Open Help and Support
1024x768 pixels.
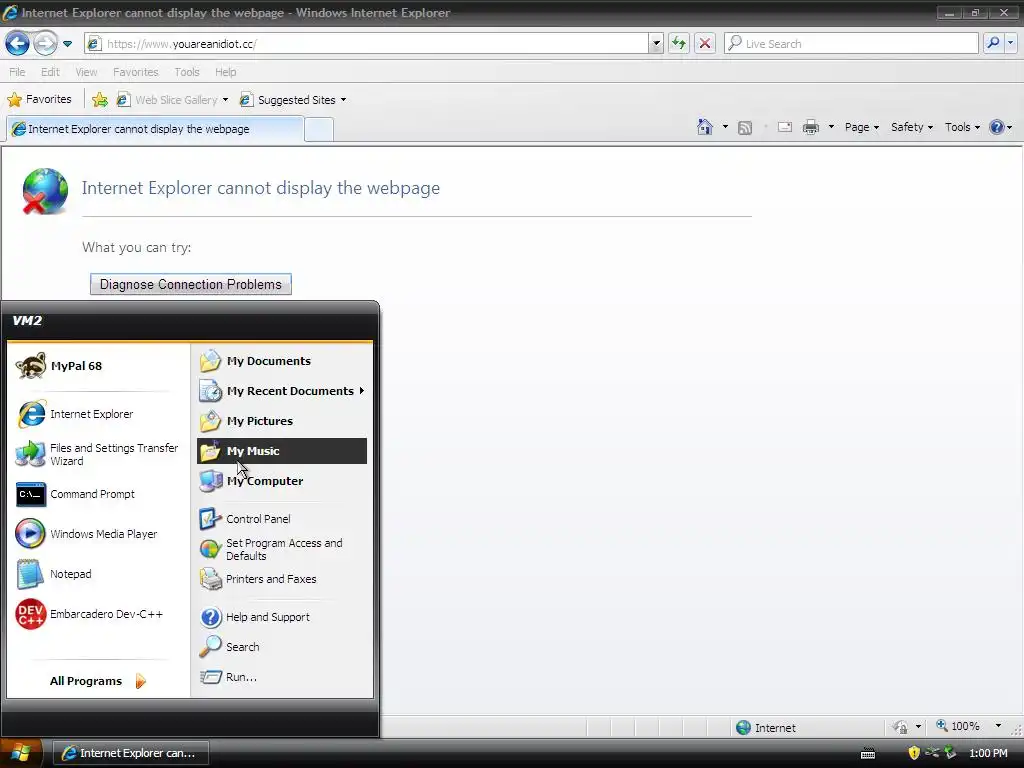(281, 617)
